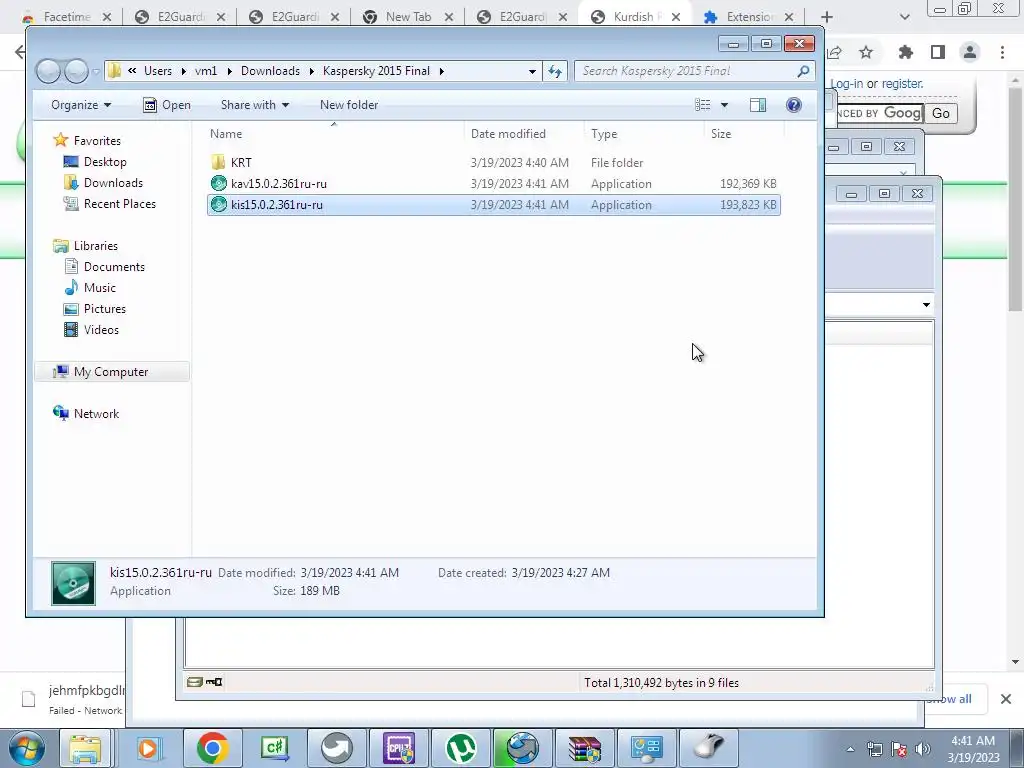Screen dimensions: 1024x768
Task: Open Chrome tab search dropdown arrow
Action: [904, 17]
